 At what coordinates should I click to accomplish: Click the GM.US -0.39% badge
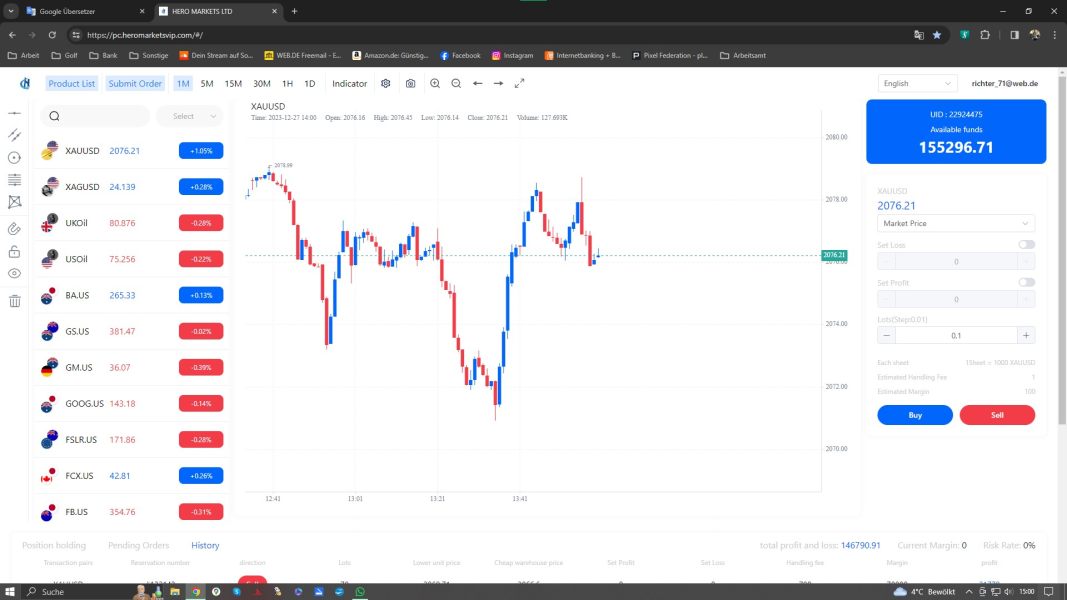click(201, 367)
